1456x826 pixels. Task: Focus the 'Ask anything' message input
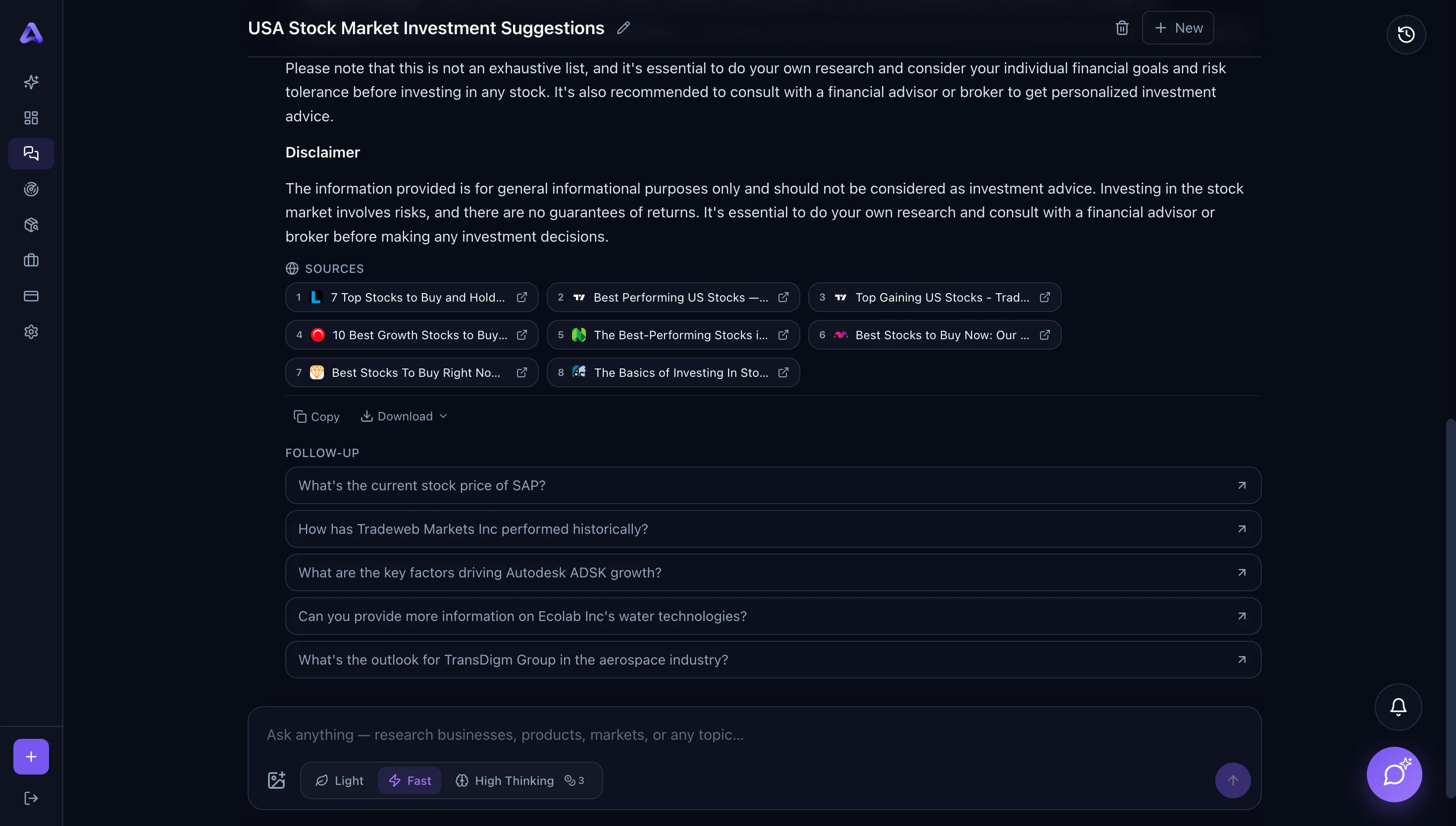click(x=754, y=735)
